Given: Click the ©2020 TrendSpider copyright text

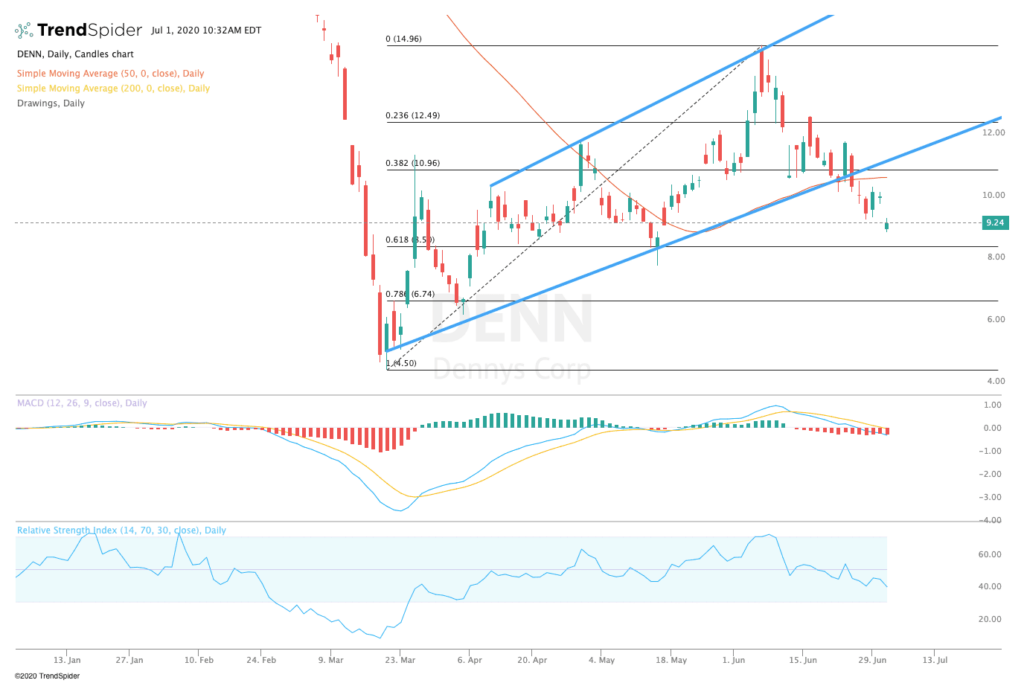Looking at the screenshot, I should click(47, 676).
